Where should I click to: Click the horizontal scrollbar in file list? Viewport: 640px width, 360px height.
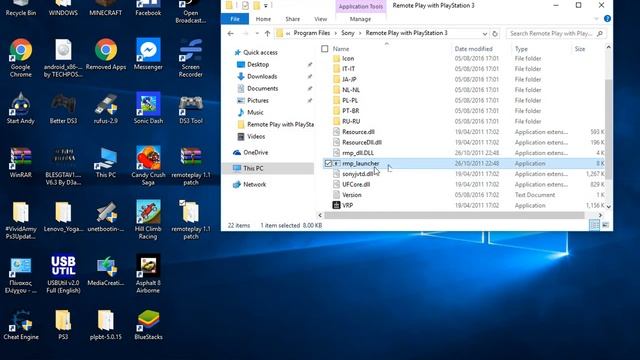[x=454, y=215]
